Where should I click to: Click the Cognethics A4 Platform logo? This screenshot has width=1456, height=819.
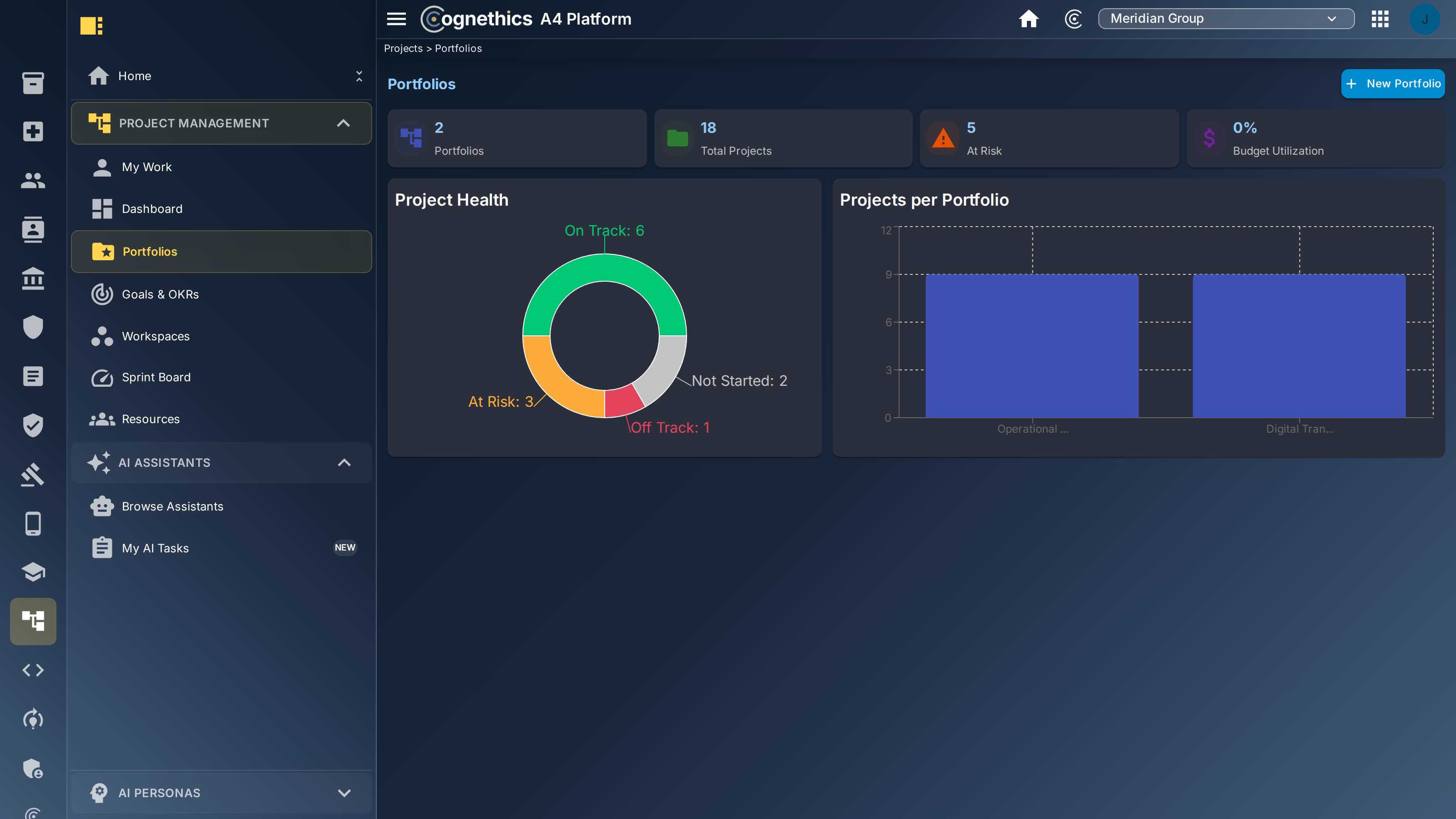pyautogui.click(x=526, y=19)
